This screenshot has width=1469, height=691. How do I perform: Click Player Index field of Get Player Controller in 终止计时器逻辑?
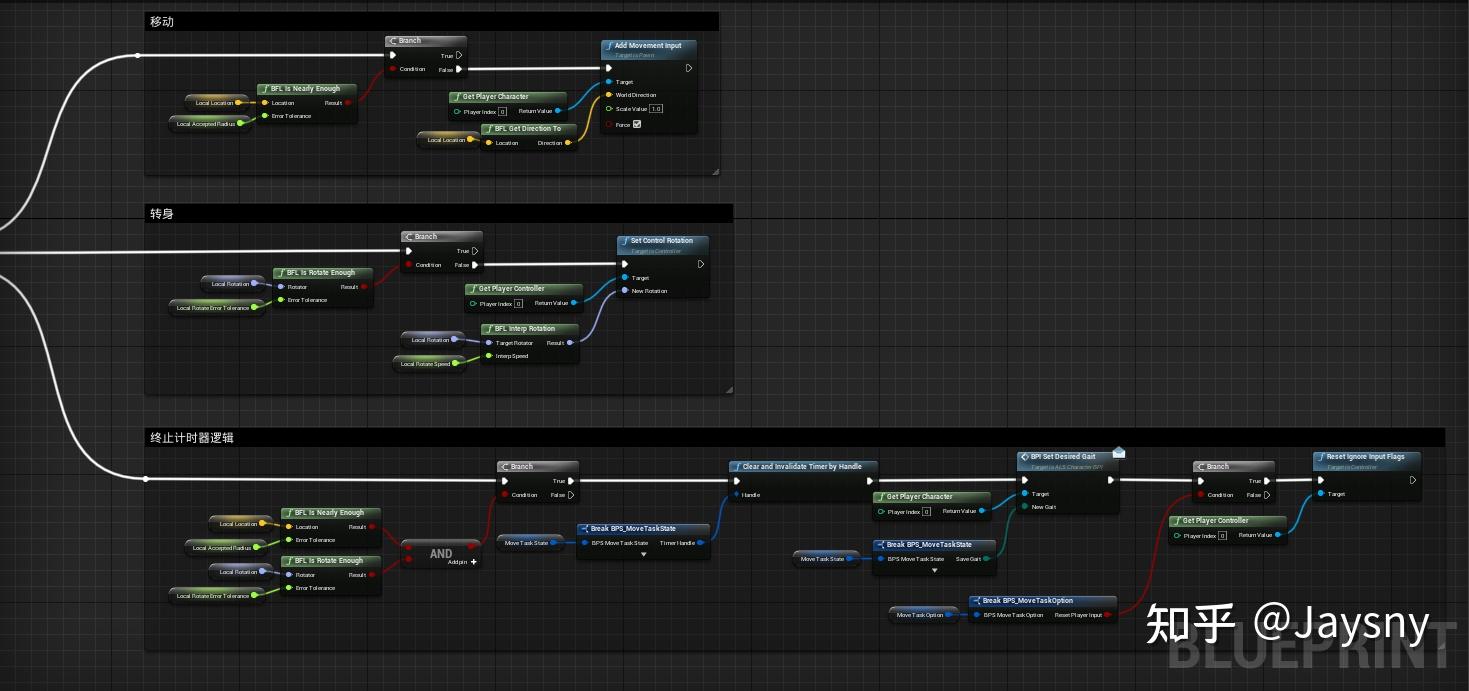coord(1223,536)
